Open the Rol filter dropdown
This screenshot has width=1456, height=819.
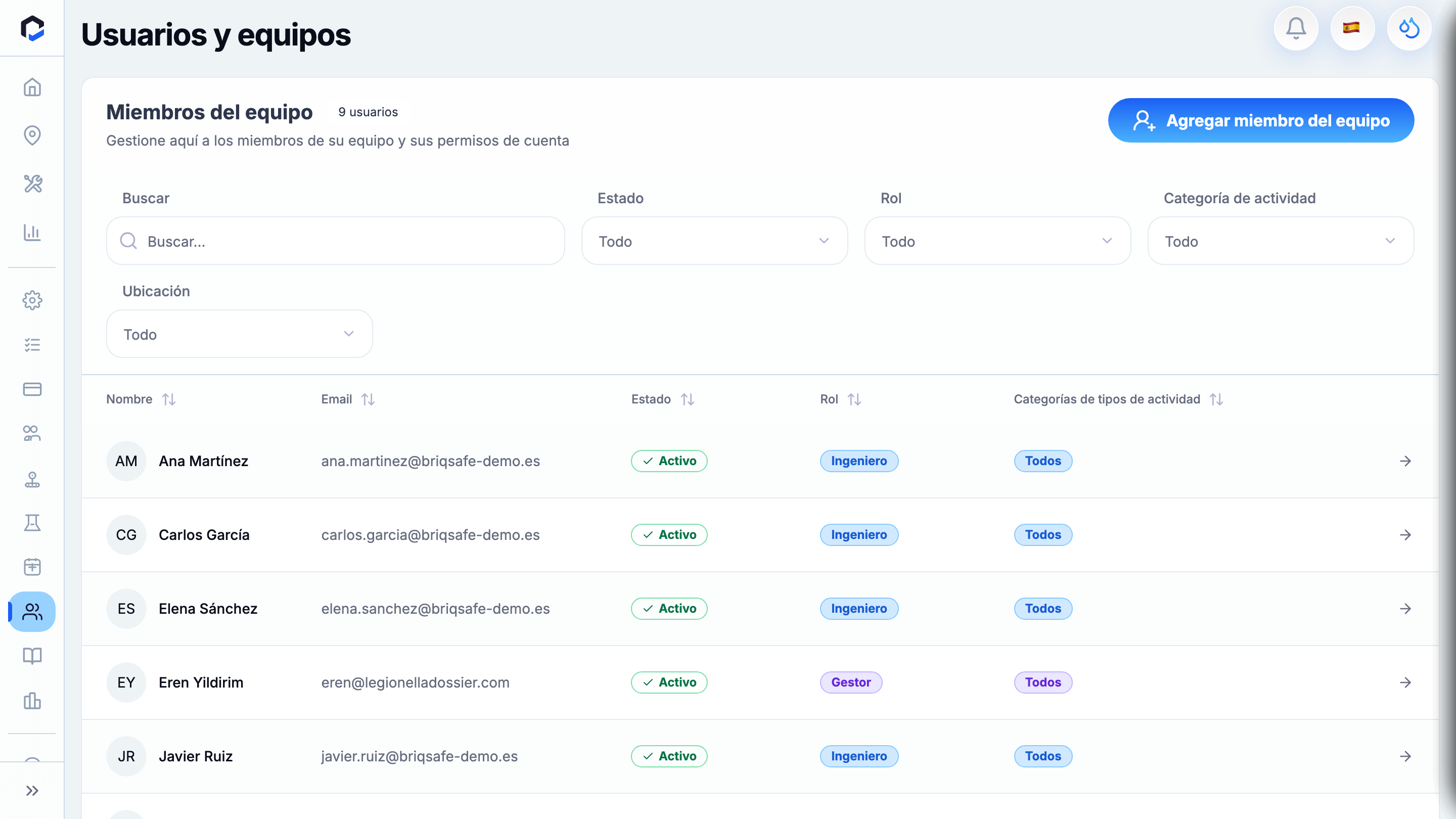[997, 241]
